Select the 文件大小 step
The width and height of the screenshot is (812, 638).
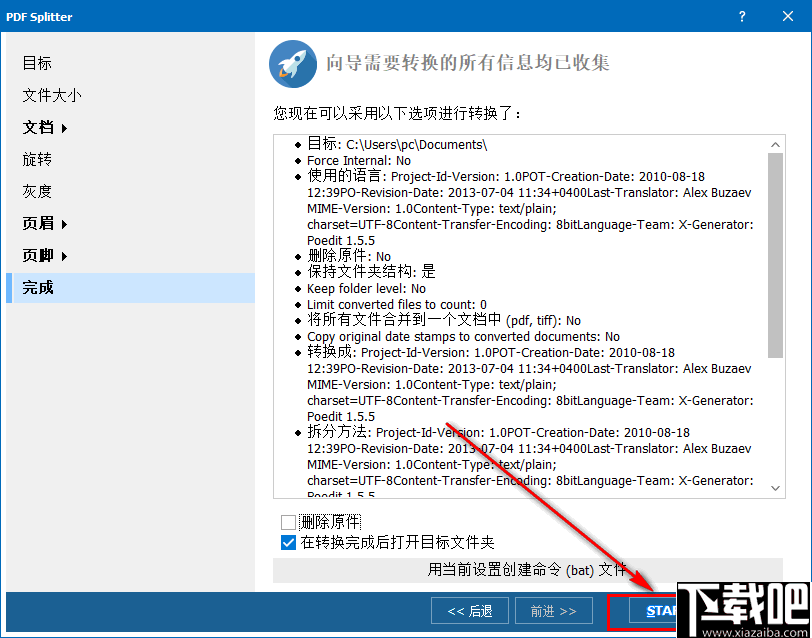51,95
